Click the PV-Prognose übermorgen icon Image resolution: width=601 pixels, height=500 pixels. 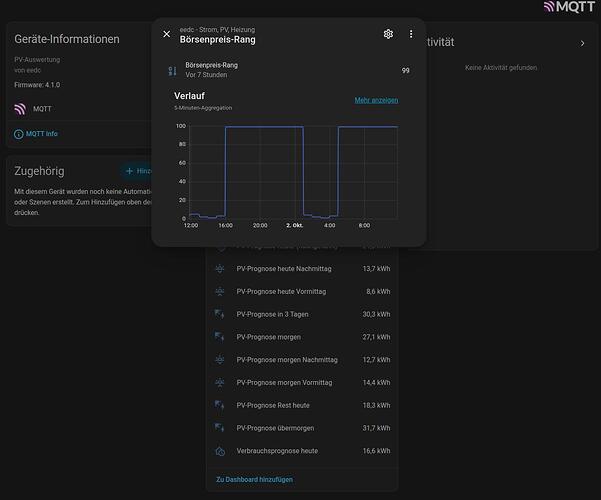[220, 428]
